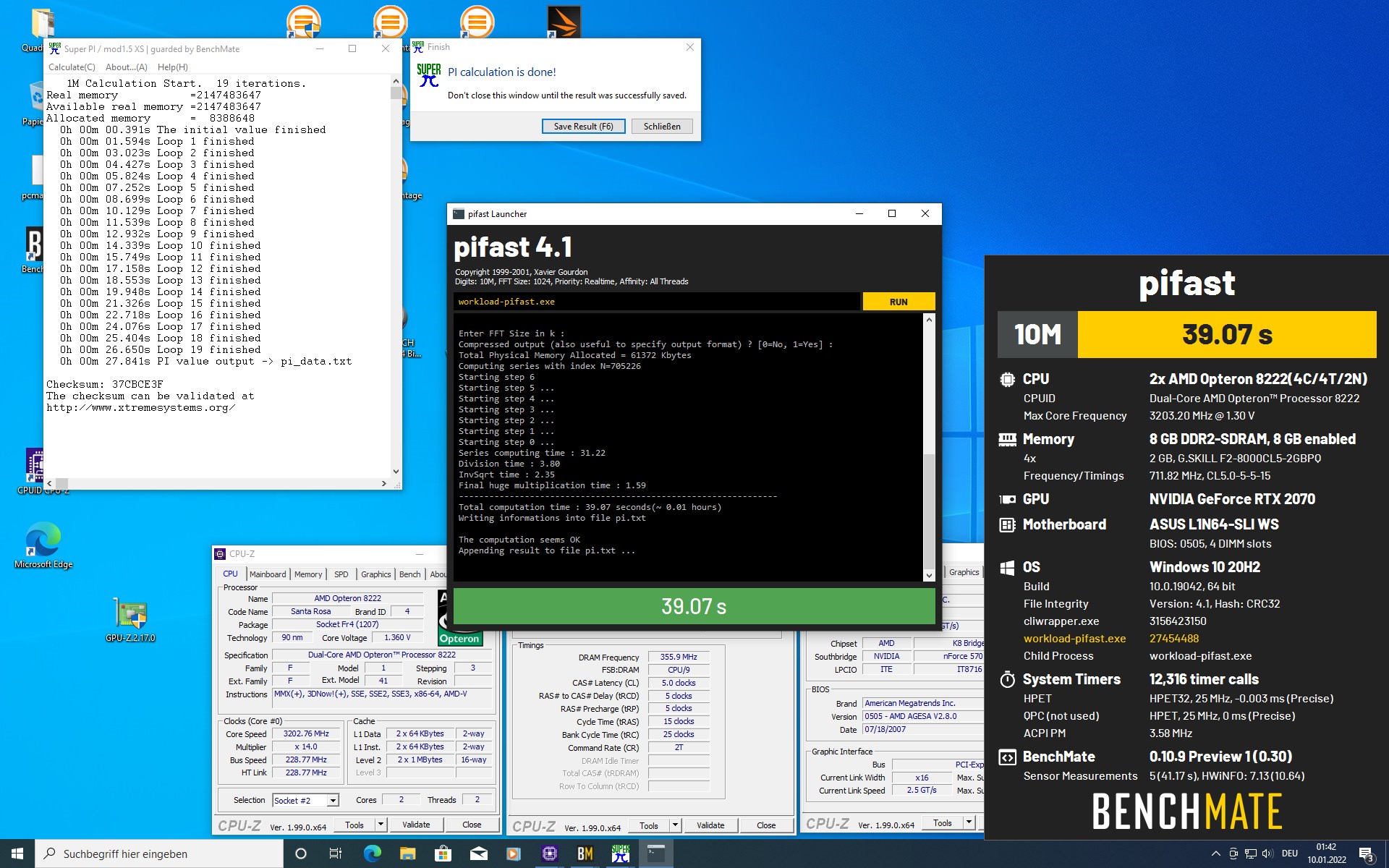Click workload-pifast.exe hash line in BenchMate
This screenshot has height=868, width=1389.
[x=1111, y=639]
